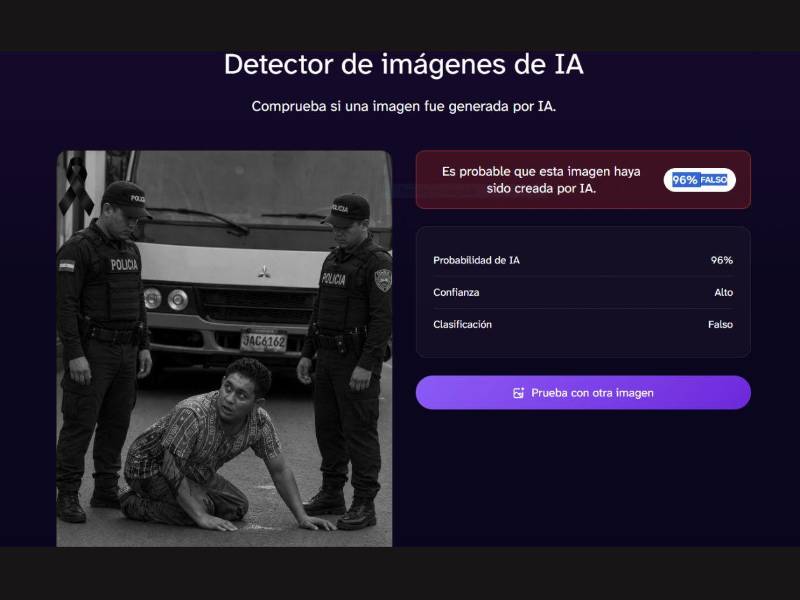The height and width of the screenshot is (600, 800).
Task: Click 'Comprueba si una imagen fue generada por IA.'
Action: [x=404, y=106]
